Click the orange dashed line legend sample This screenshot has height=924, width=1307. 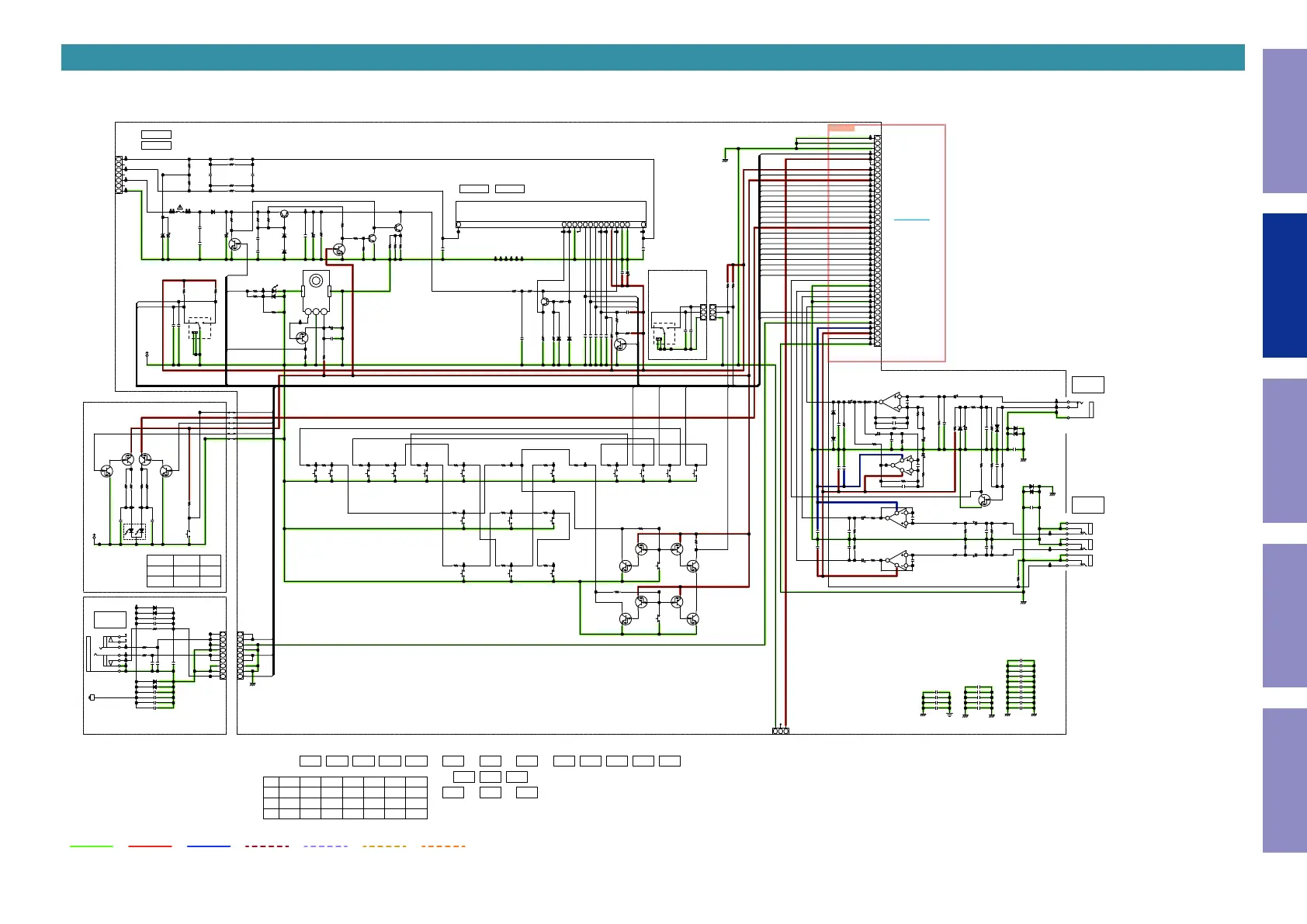pos(443,846)
